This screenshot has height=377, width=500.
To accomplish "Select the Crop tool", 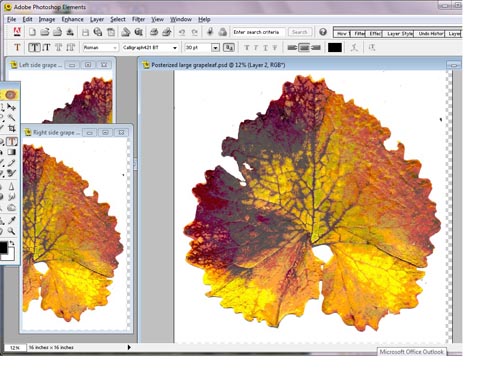I will click(x=12, y=128).
